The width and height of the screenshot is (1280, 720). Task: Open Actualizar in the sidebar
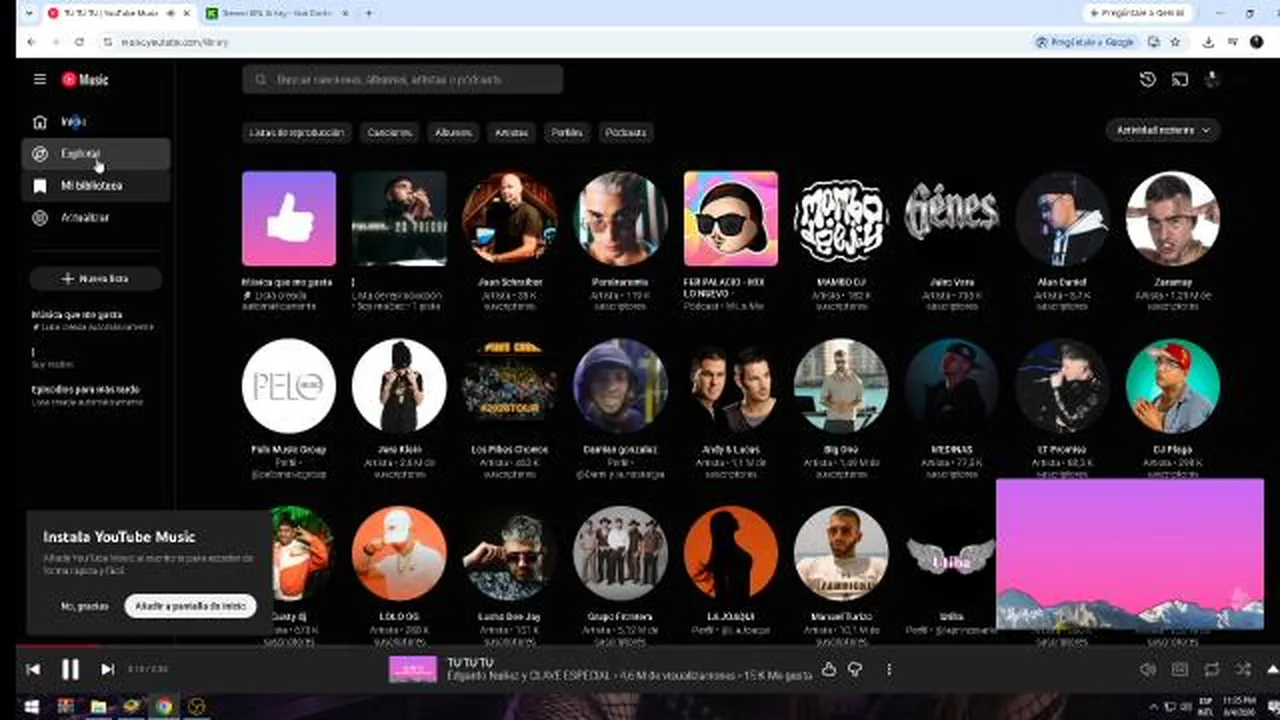(96, 218)
